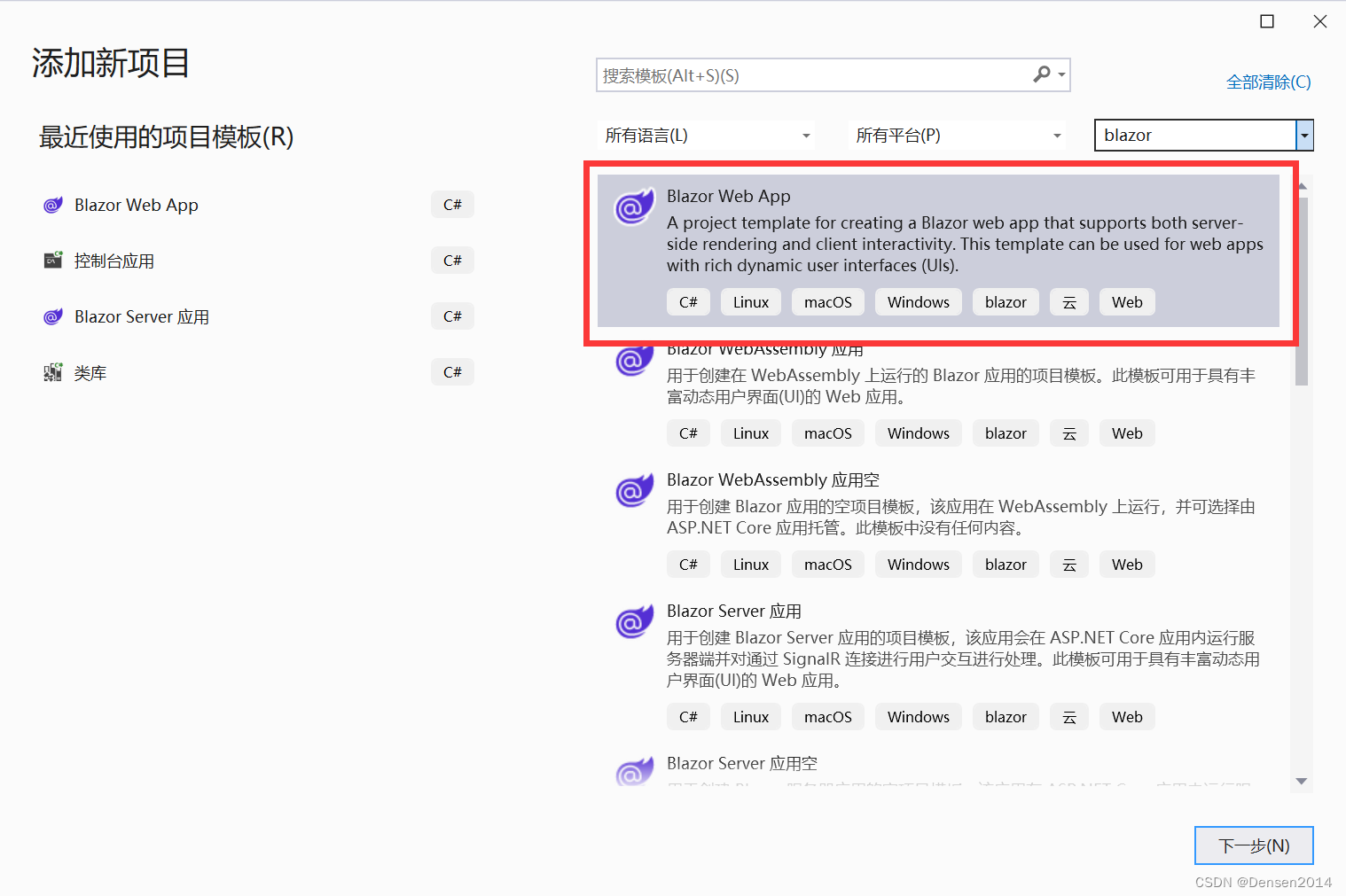Screen dimensions: 1346x896
Task: Maximize the 添加新项目 dialog window
Action: pos(1267,21)
